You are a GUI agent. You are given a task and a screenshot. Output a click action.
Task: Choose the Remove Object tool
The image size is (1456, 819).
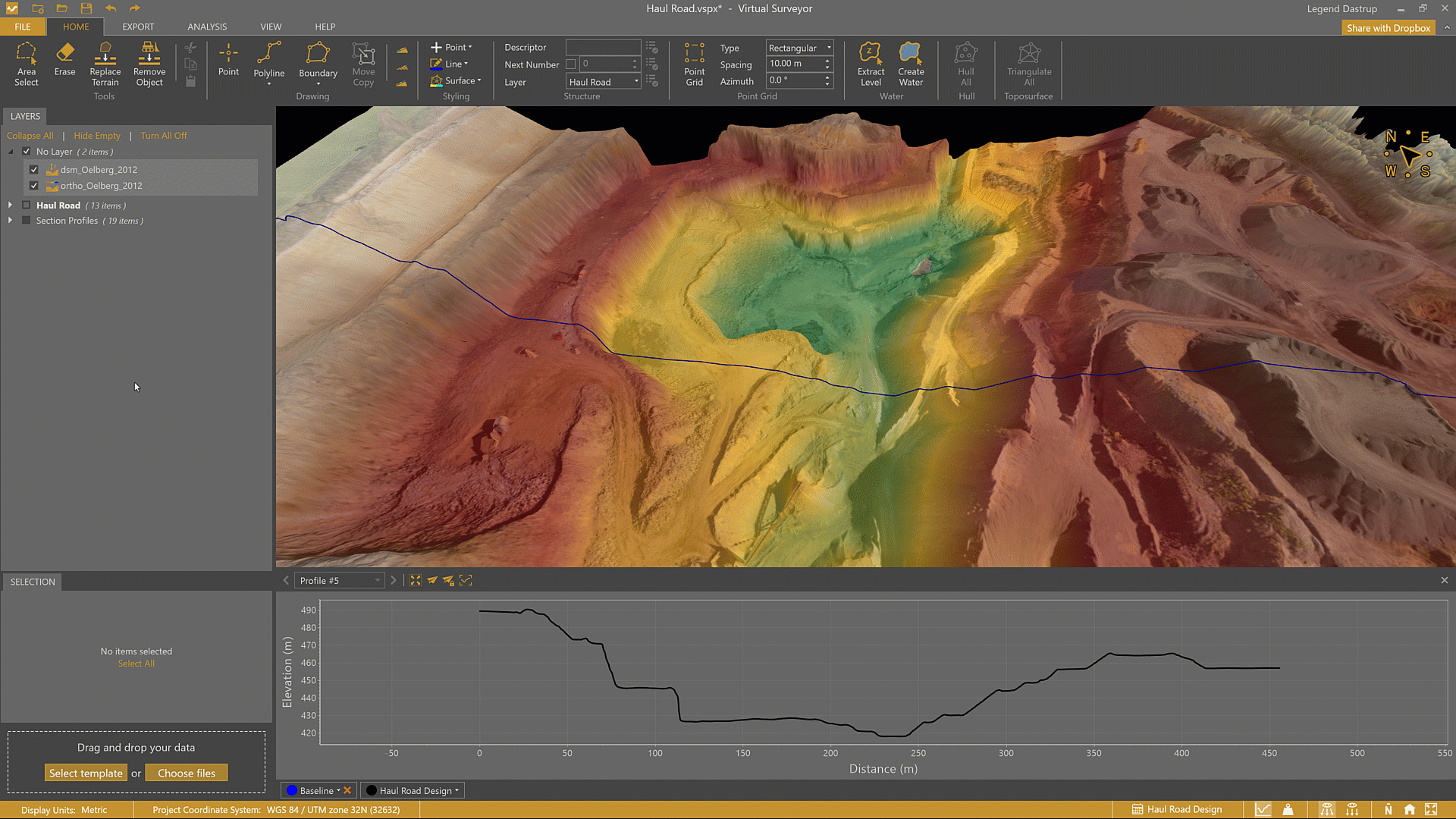(149, 64)
